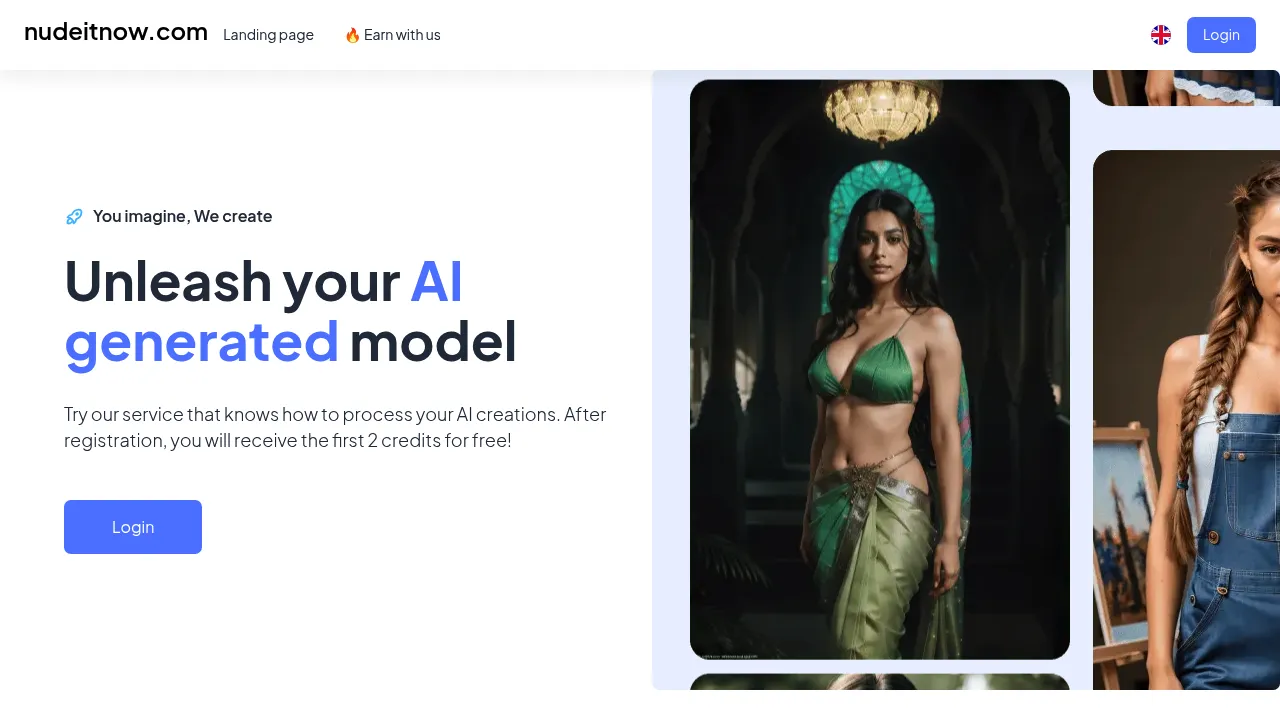Click the easel painting in right image
The height and width of the screenshot is (720, 1280).
click(x=1120, y=530)
